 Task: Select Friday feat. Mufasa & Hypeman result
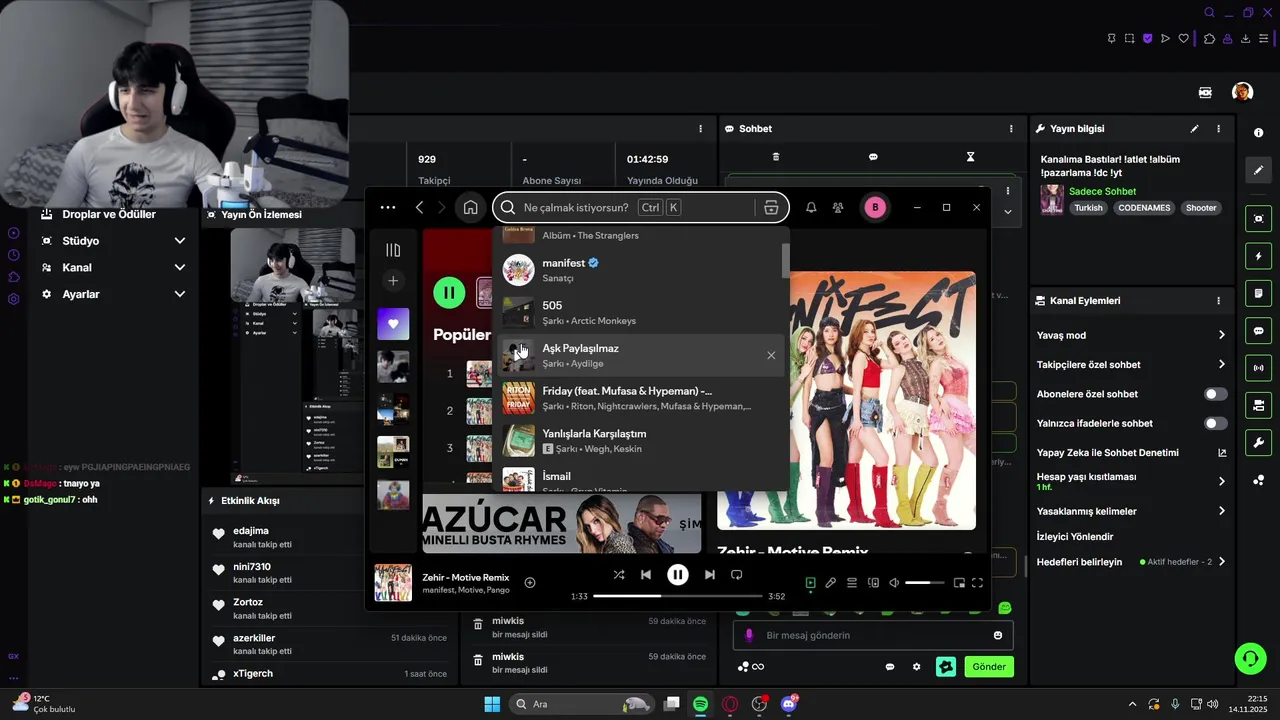[x=640, y=398]
